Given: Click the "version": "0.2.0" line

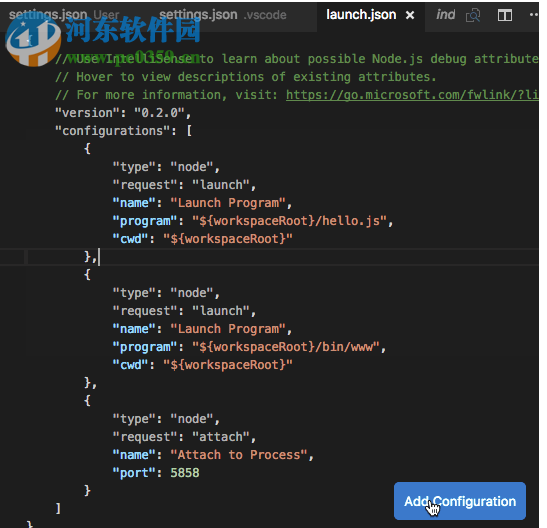Looking at the screenshot, I should tap(123, 113).
